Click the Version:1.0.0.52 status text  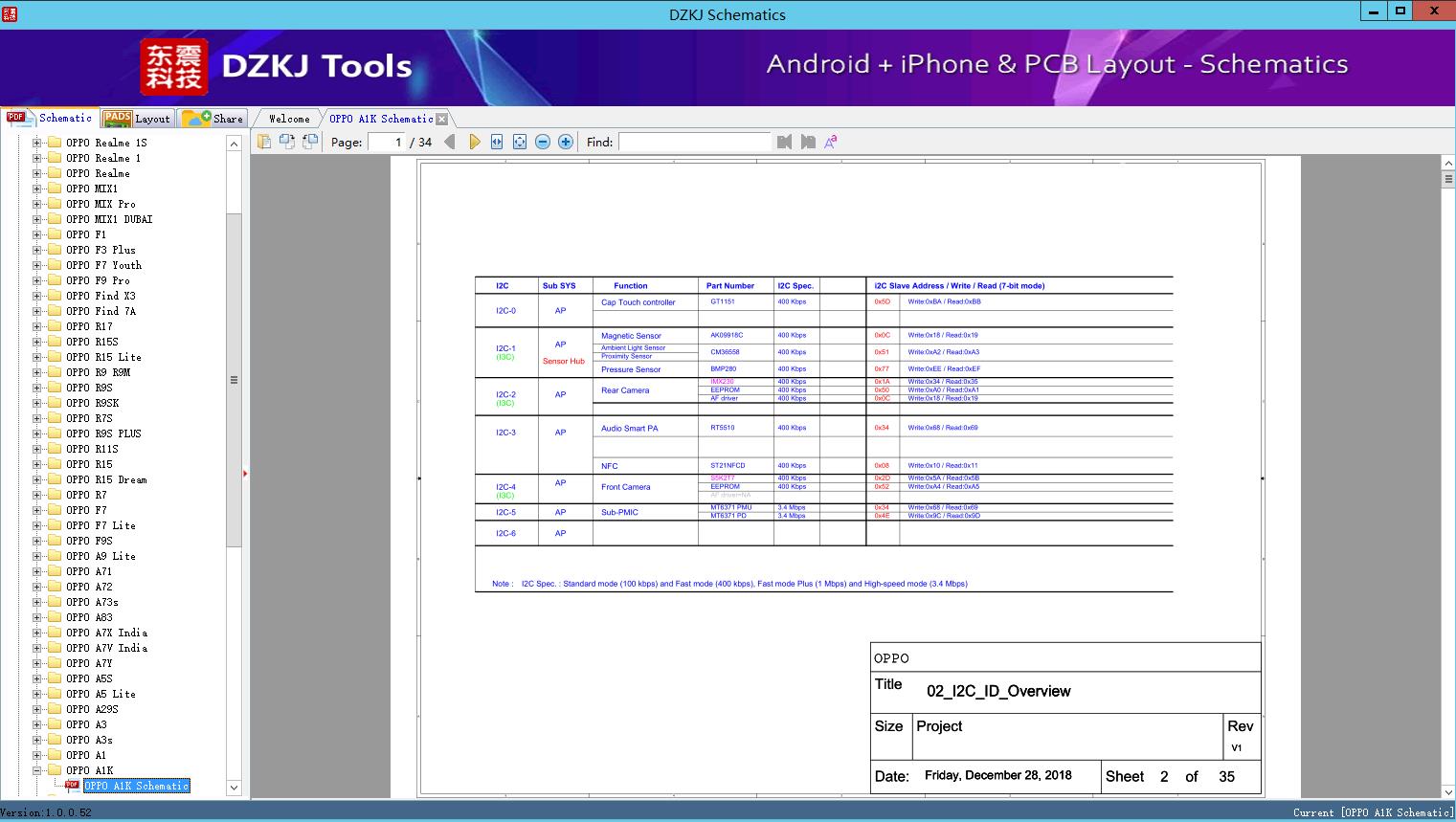pos(46,812)
